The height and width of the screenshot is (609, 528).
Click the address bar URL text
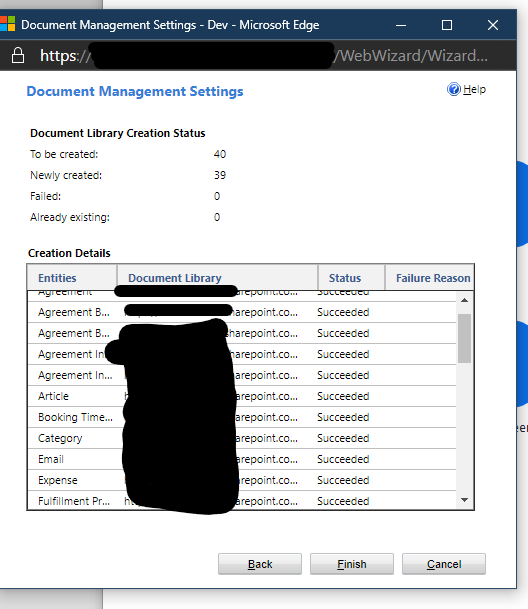point(264,56)
